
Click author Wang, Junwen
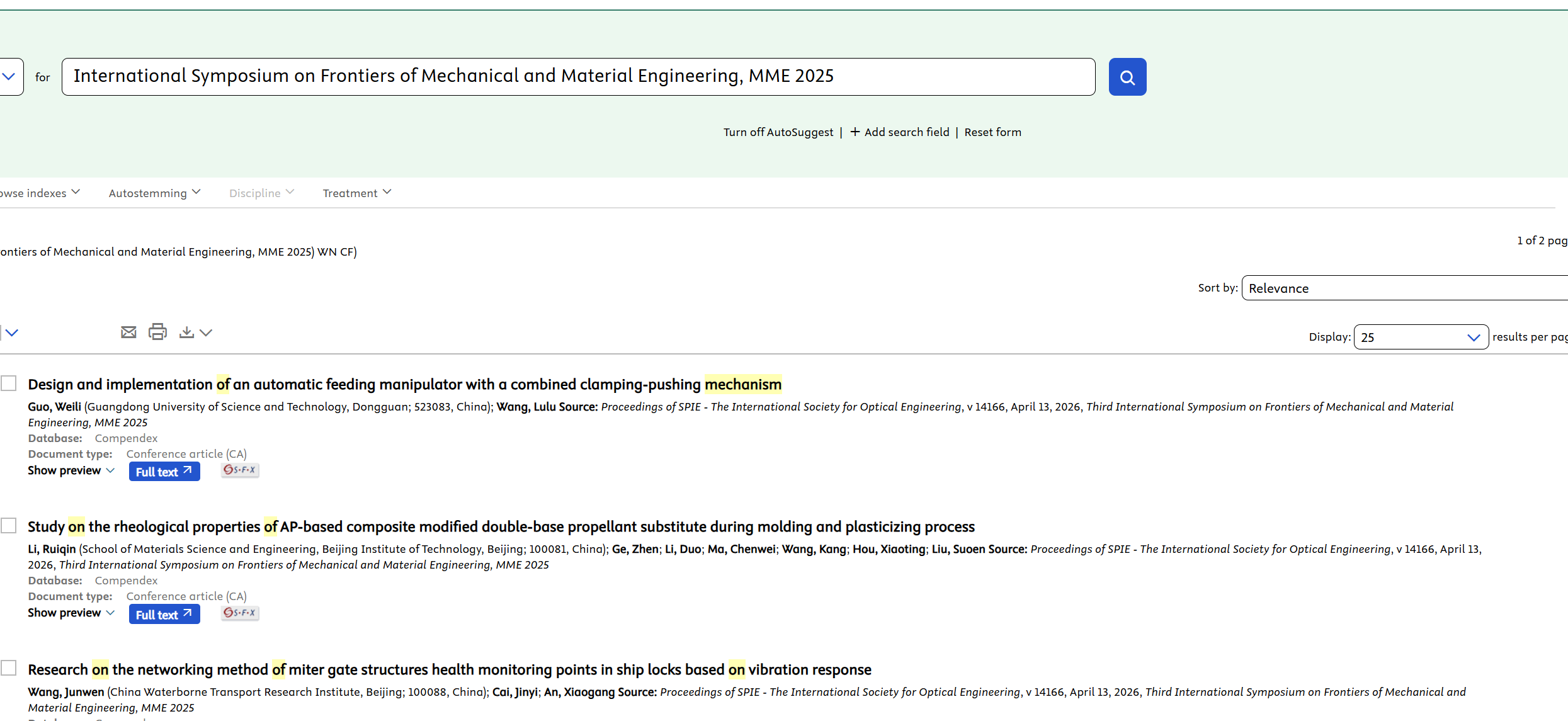[66, 692]
